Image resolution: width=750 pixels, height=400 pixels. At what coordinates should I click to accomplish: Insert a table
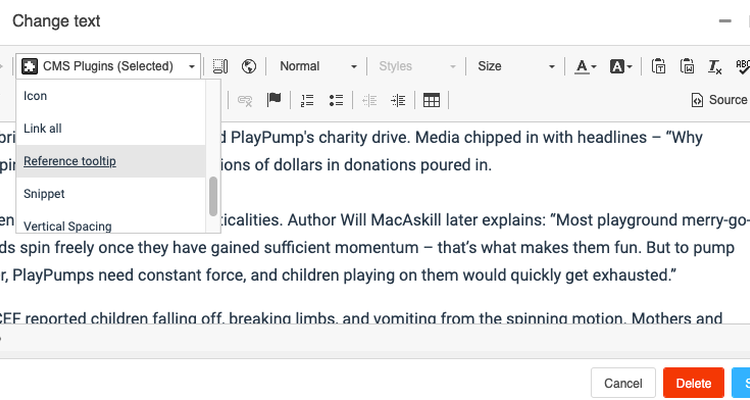tap(432, 100)
